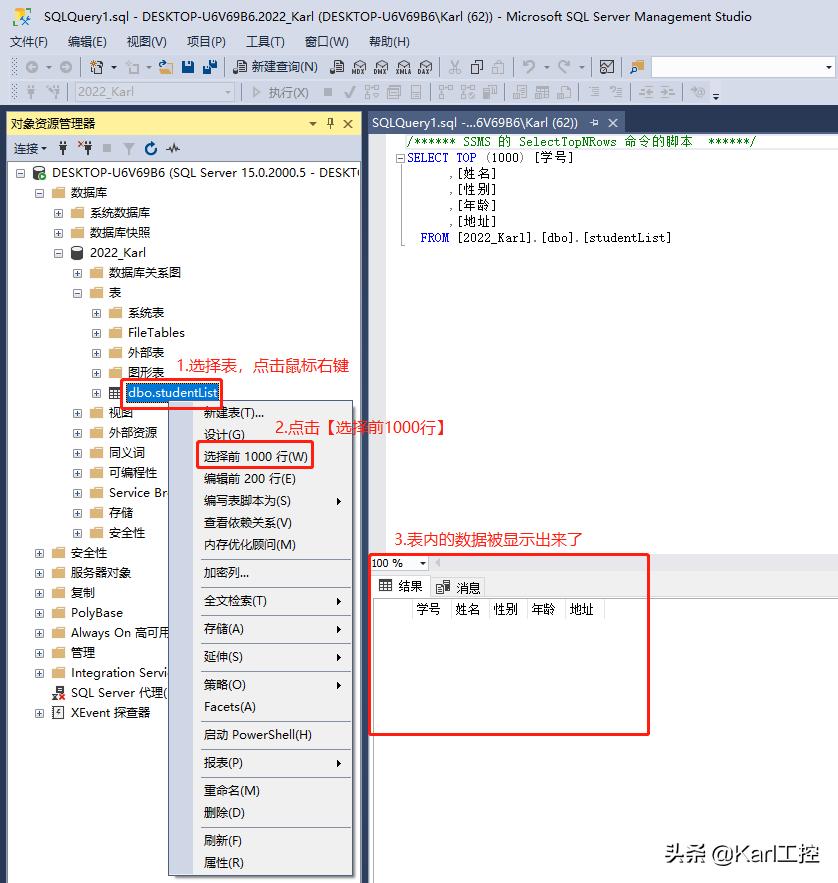
Task: Click the Undo icon
Action: pyautogui.click(x=529, y=67)
